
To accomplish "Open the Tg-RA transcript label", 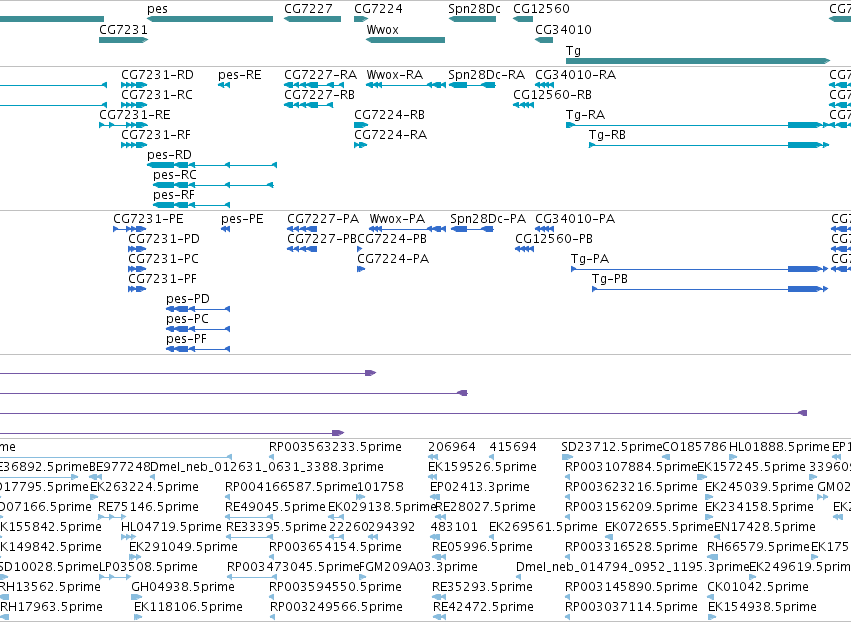I will (x=586, y=115).
